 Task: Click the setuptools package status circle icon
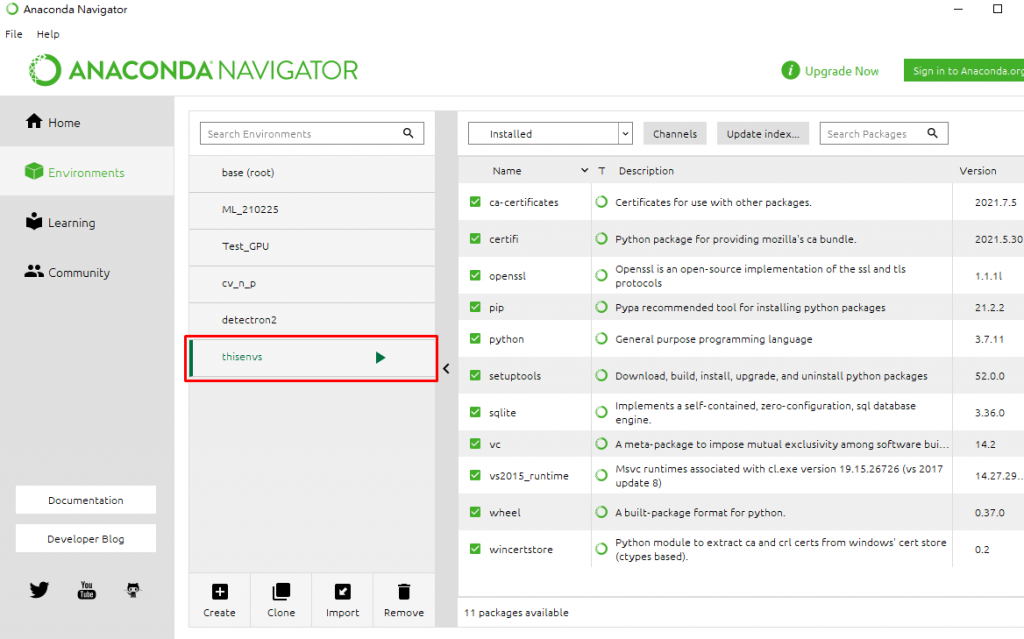point(601,376)
